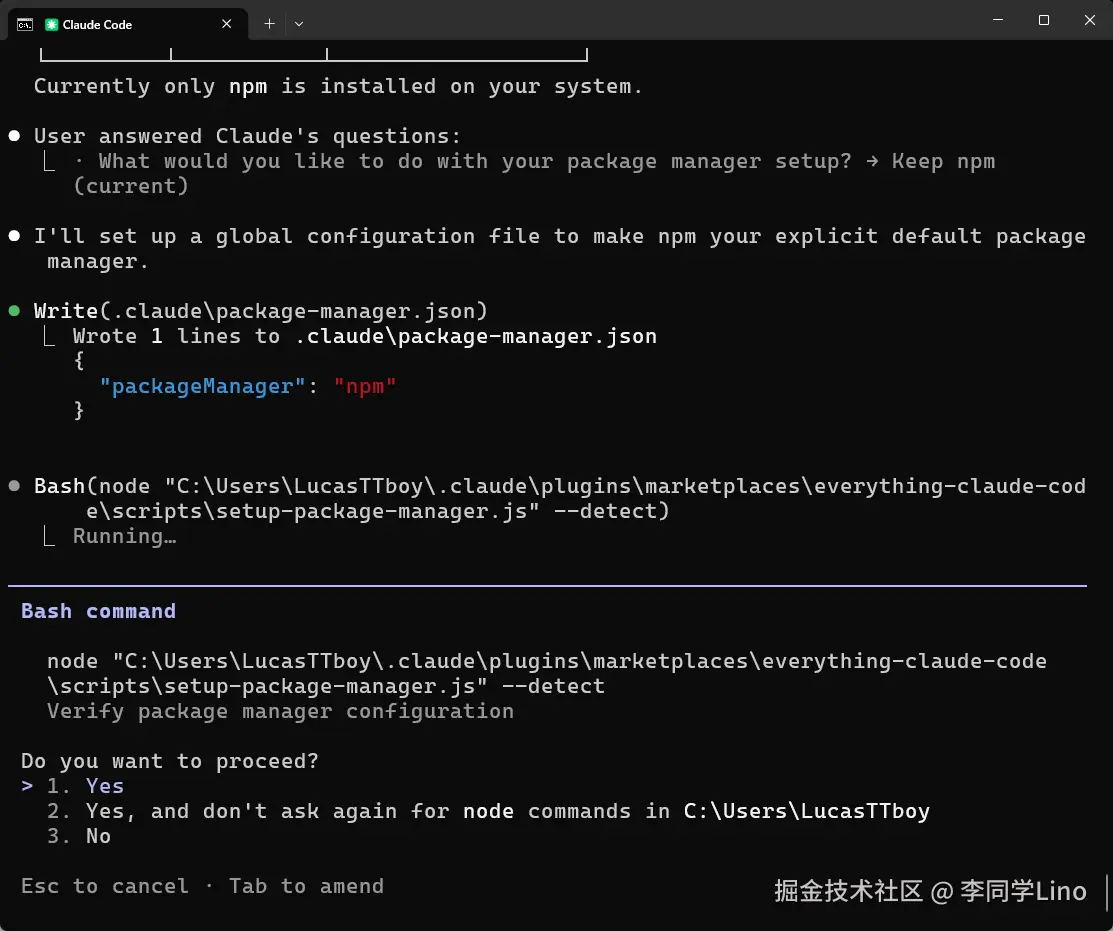Maximize the terminal window

(1044, 20)
